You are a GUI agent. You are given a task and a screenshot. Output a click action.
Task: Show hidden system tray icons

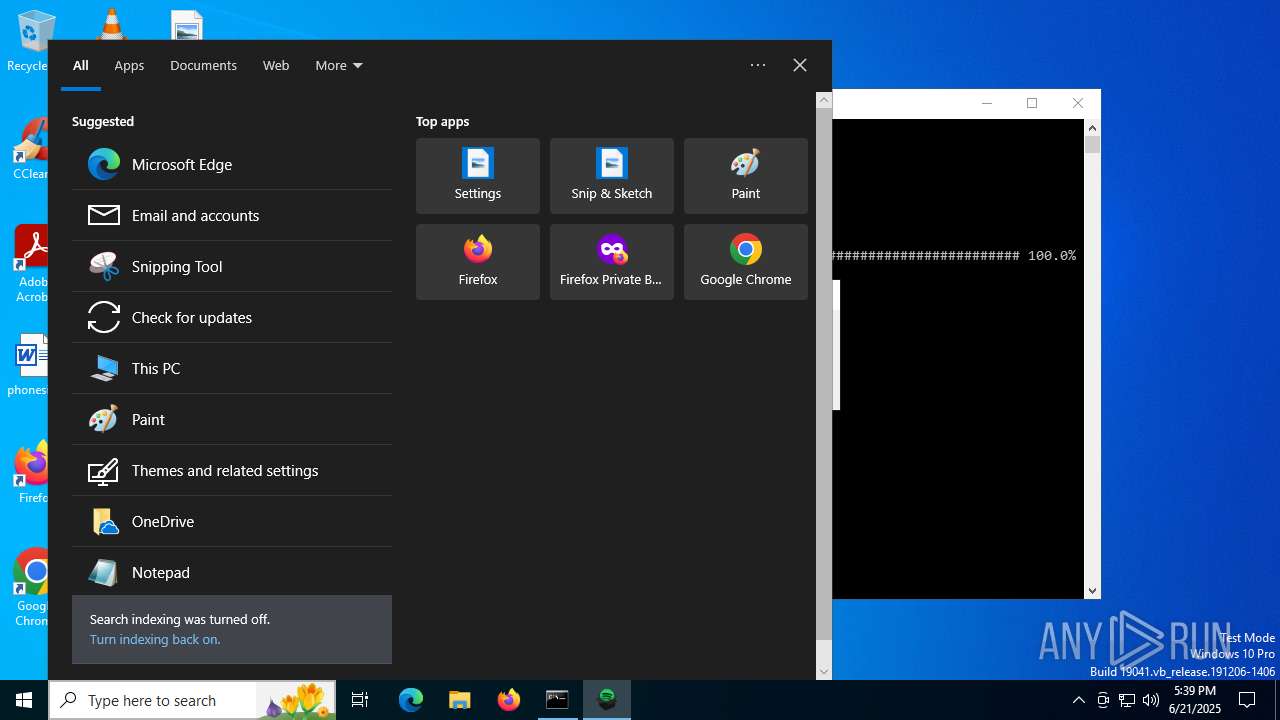tap(1078, 700)
